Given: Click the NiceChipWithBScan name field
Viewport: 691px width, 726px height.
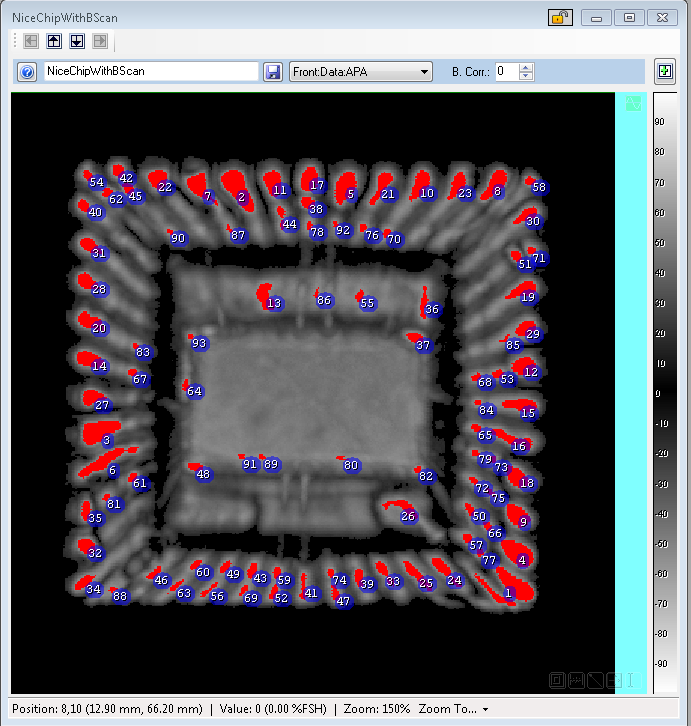Looking at the screenshot, I should (x=150, y=72).
